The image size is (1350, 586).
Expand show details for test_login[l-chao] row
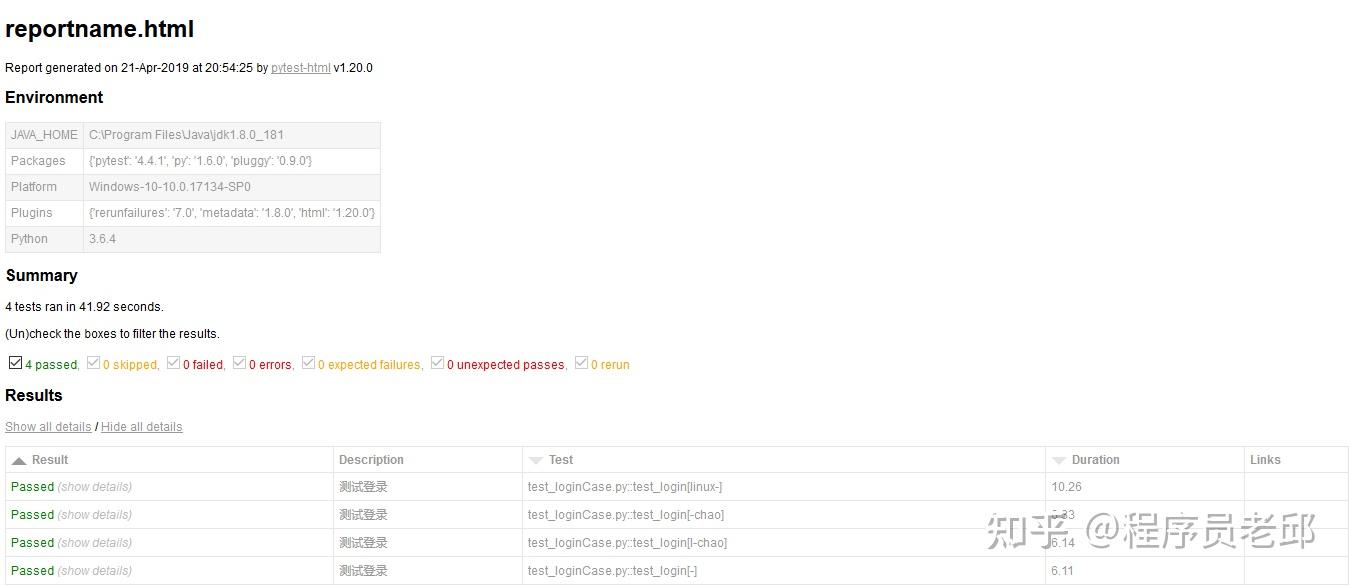click(x=95, y=543)
